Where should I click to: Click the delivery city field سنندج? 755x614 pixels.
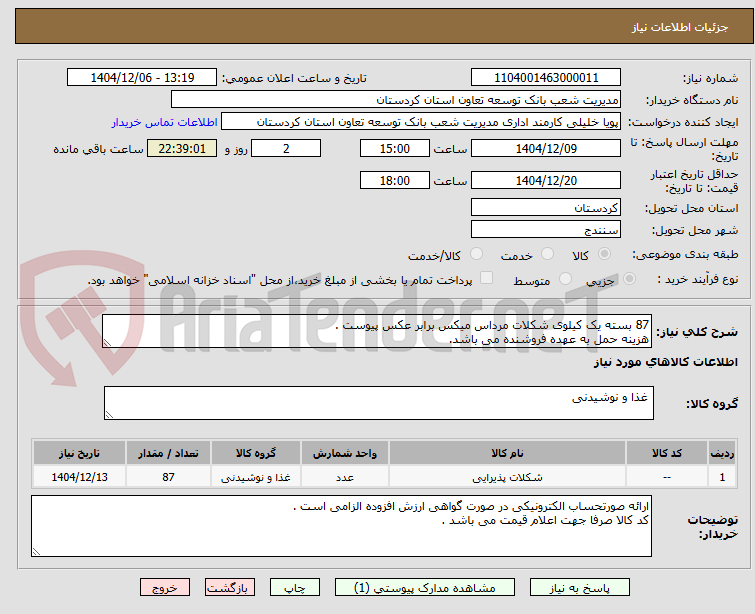point(546,230)
